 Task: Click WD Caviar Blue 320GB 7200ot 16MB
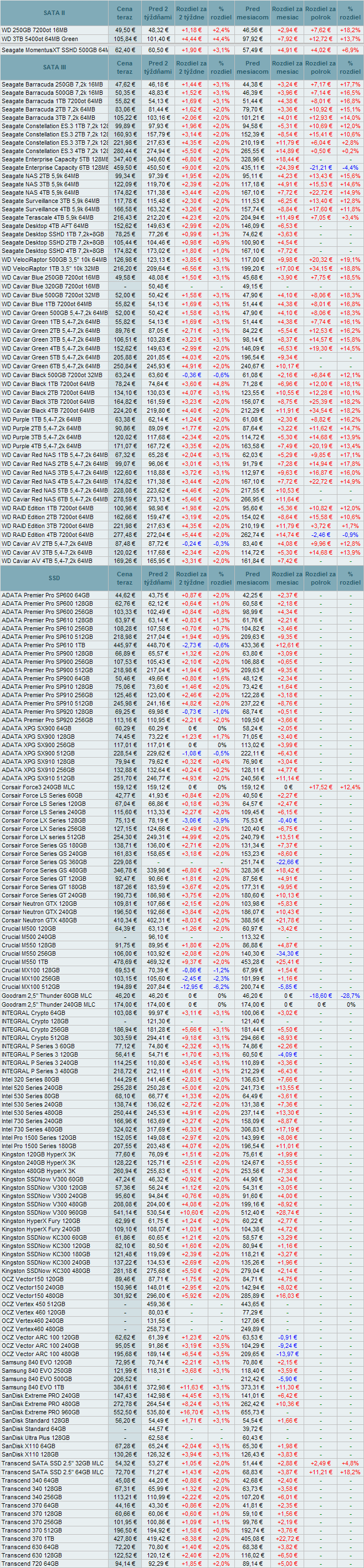tap(50, 286)
